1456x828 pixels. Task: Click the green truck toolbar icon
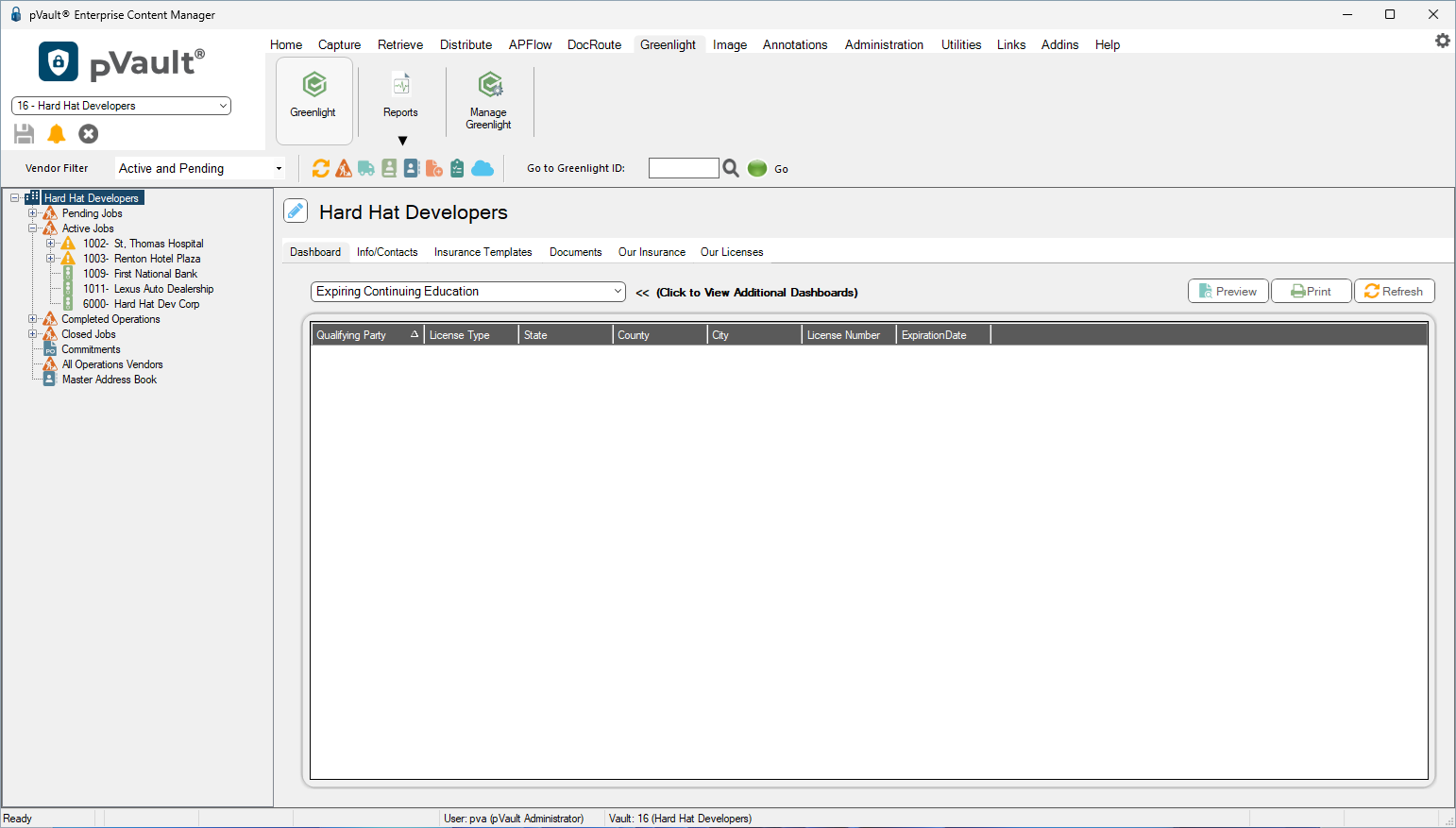(x=366, y=168)
